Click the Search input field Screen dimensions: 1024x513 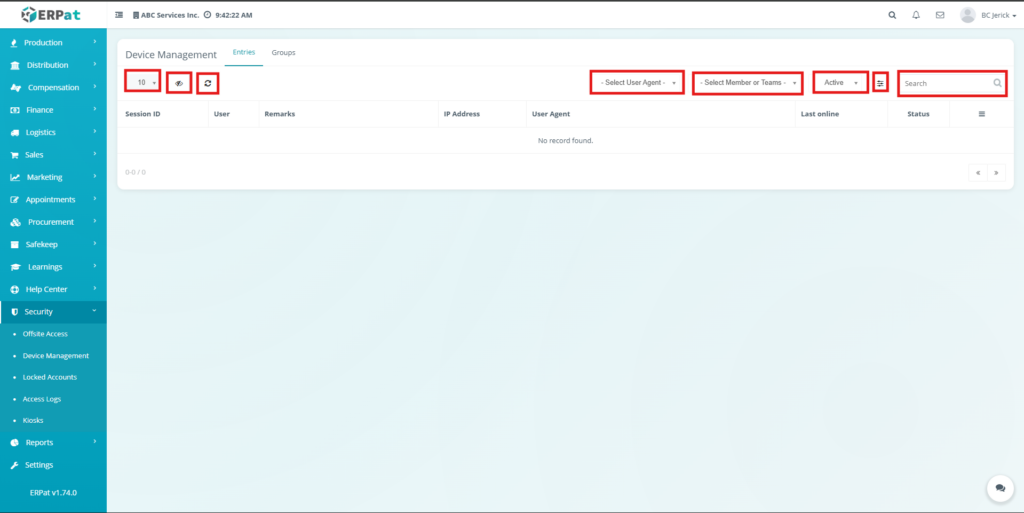[x=945, y=83]
